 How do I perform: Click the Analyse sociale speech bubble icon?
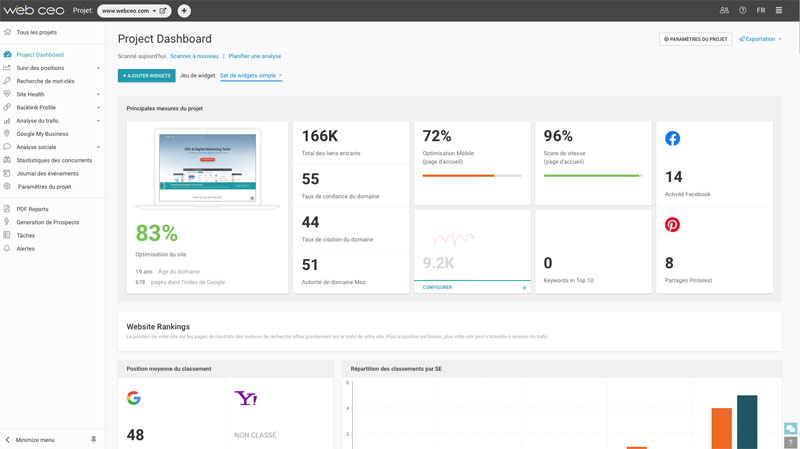(7, 146)
